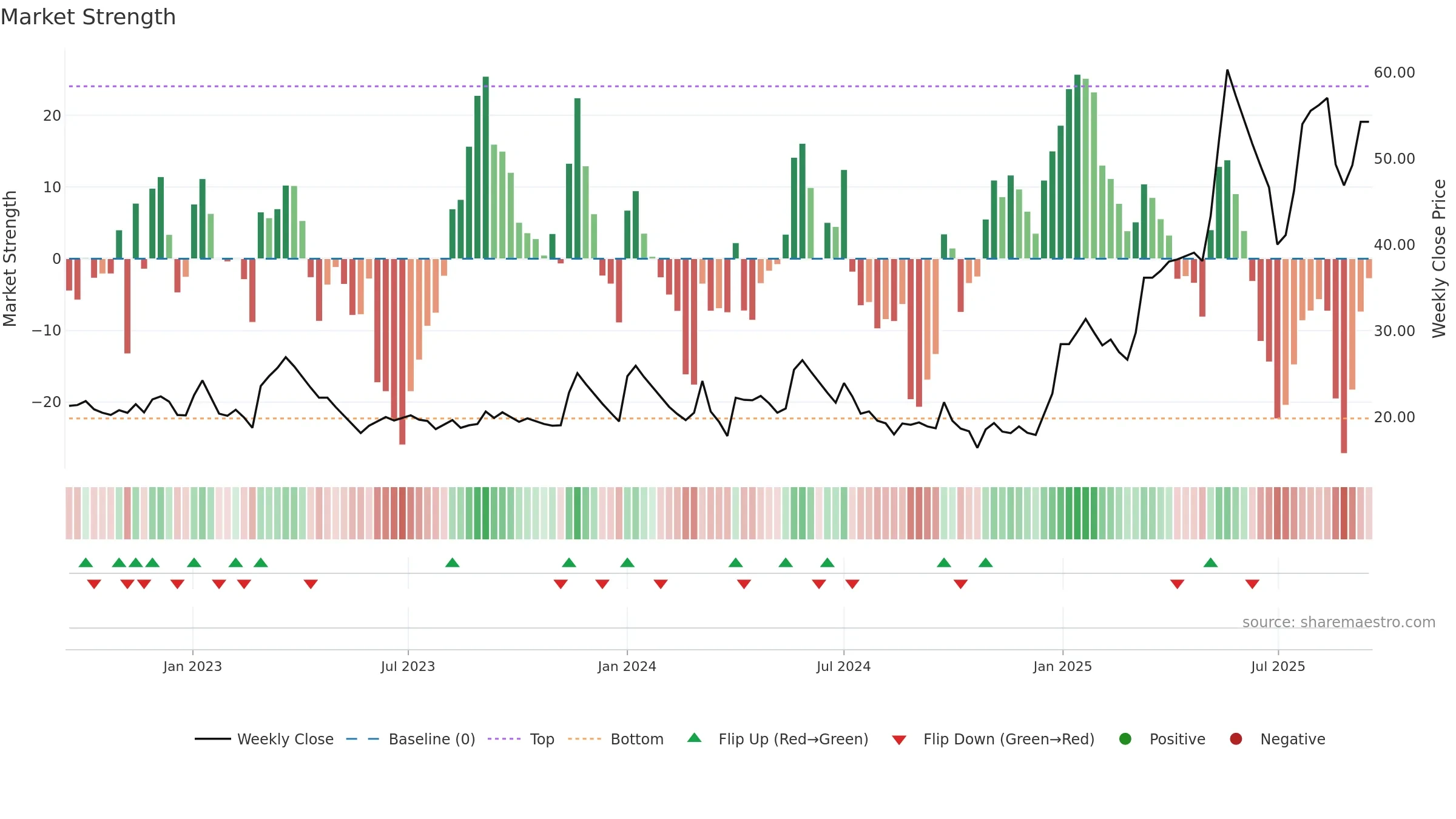Click the Jan 2024 x-axis label
Image resolution: width=1456 pixels, height=819 pixels.
click(x=627, y=666)
